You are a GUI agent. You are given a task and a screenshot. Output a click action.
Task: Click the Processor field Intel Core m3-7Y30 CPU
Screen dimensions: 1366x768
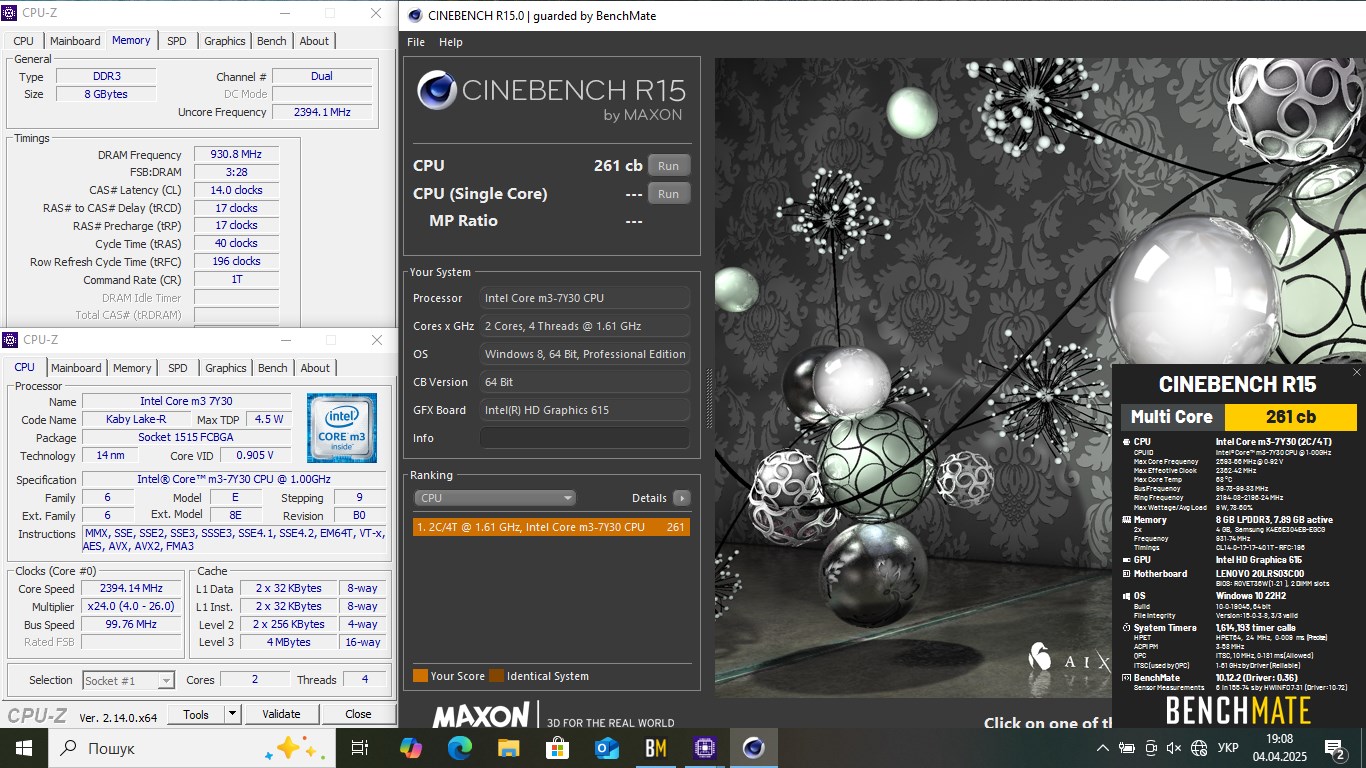(585, 298)
